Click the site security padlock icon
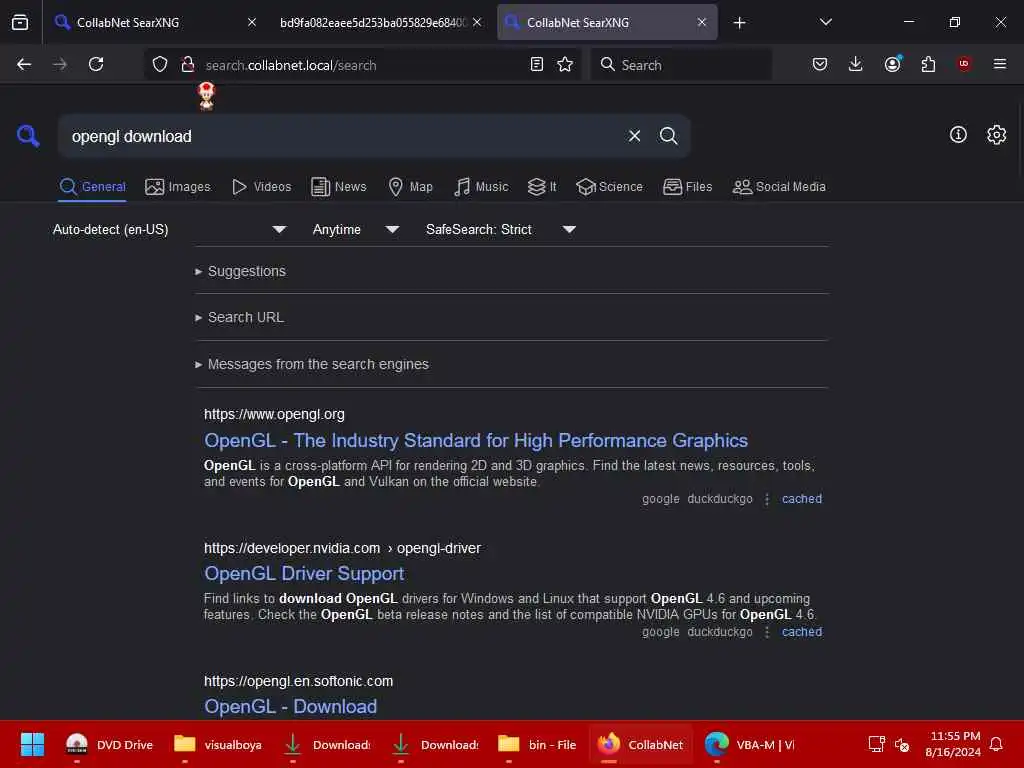The image size is (1024, 768). 188,64
